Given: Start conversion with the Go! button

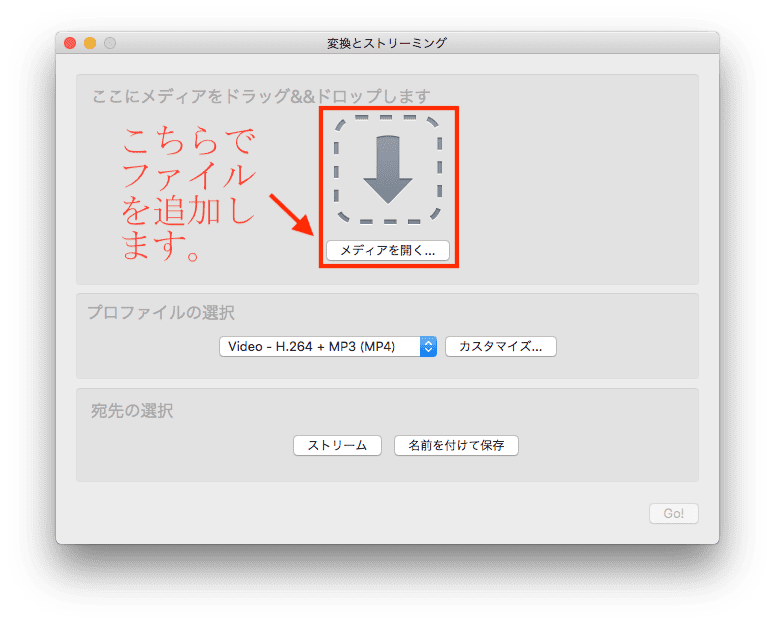Looking at the screenshot, I should [674, 513].
